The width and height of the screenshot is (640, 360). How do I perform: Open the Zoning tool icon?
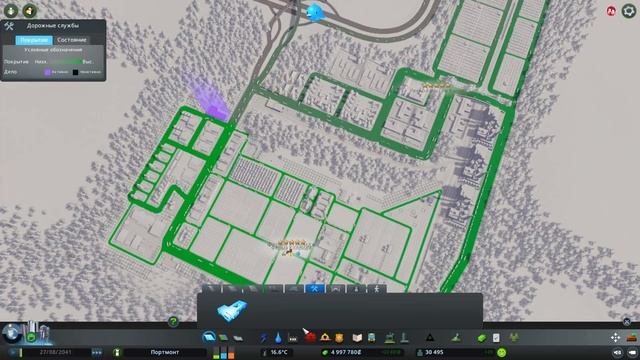(223, 338)
